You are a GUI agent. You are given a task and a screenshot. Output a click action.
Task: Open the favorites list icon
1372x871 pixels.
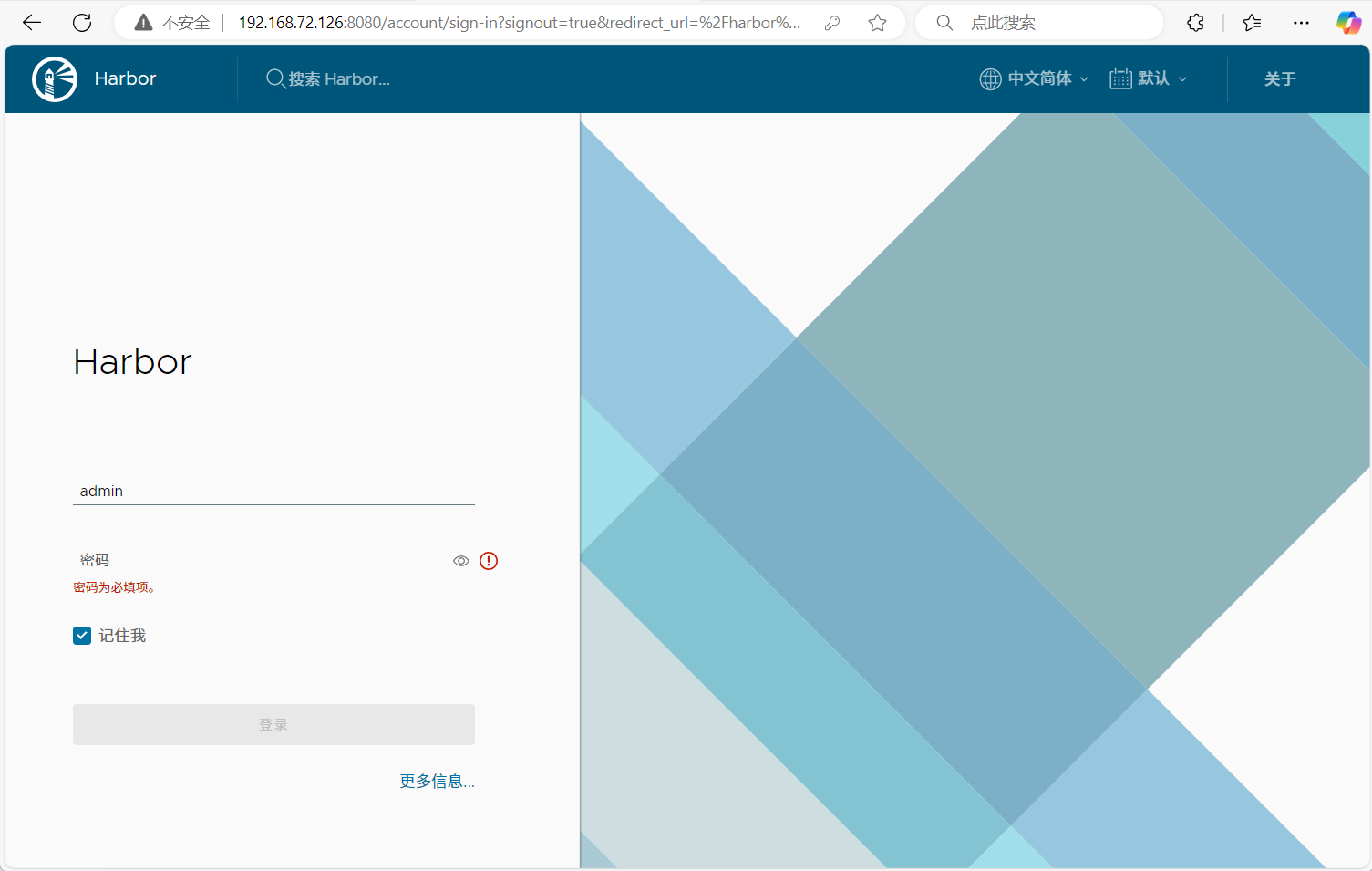pos(1252,23)
